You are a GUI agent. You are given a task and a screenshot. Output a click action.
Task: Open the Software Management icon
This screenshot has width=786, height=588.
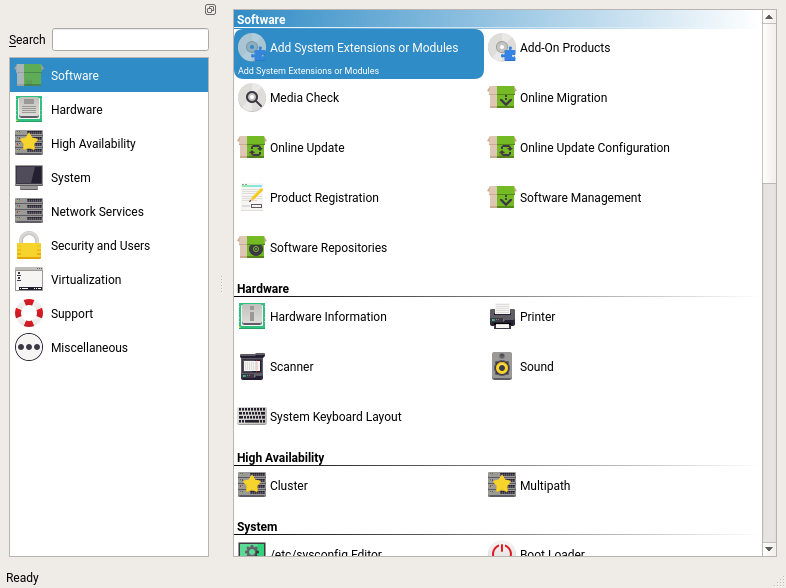click(x=501, y=198)
